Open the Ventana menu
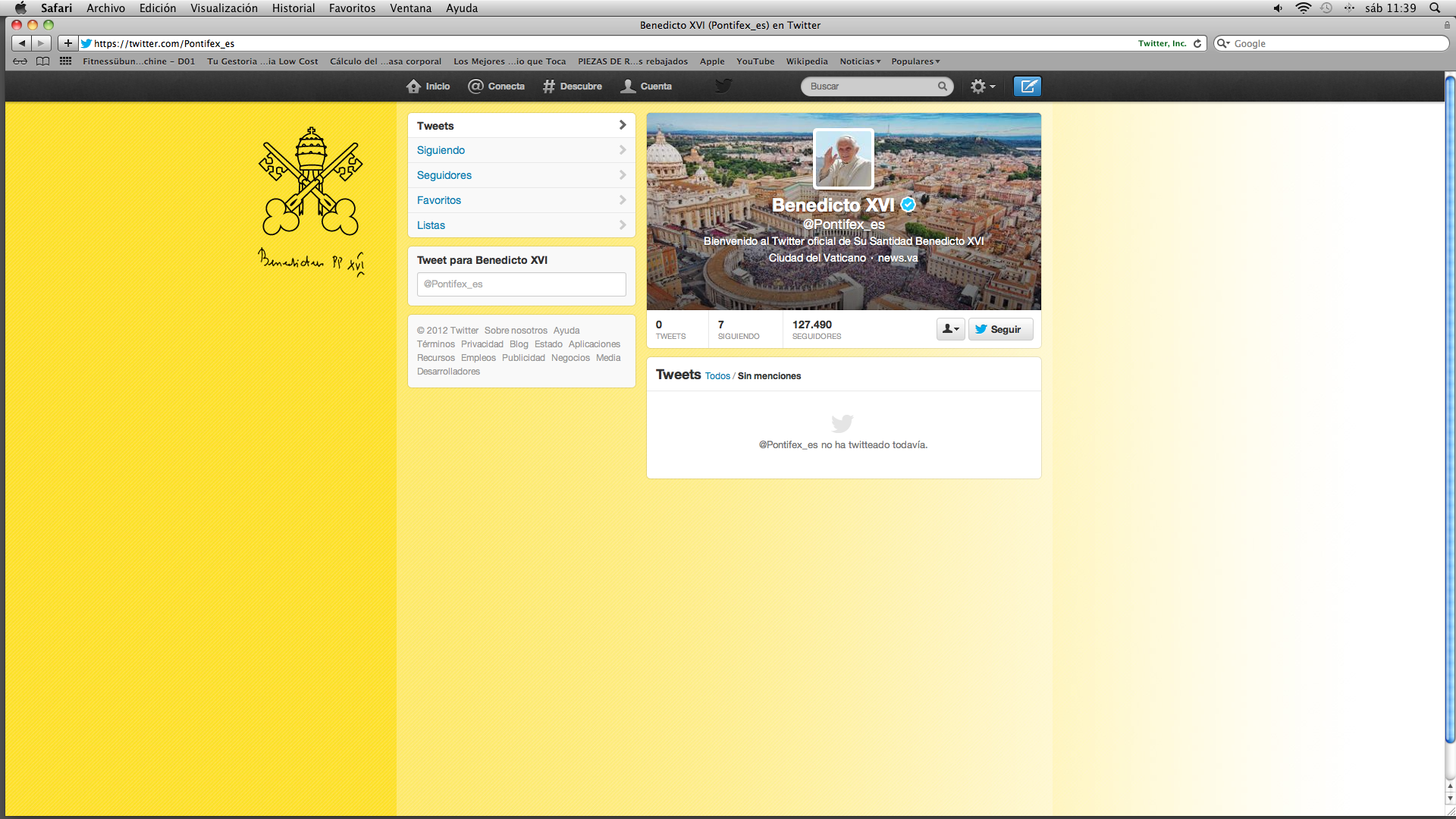 tap(410, 8)
